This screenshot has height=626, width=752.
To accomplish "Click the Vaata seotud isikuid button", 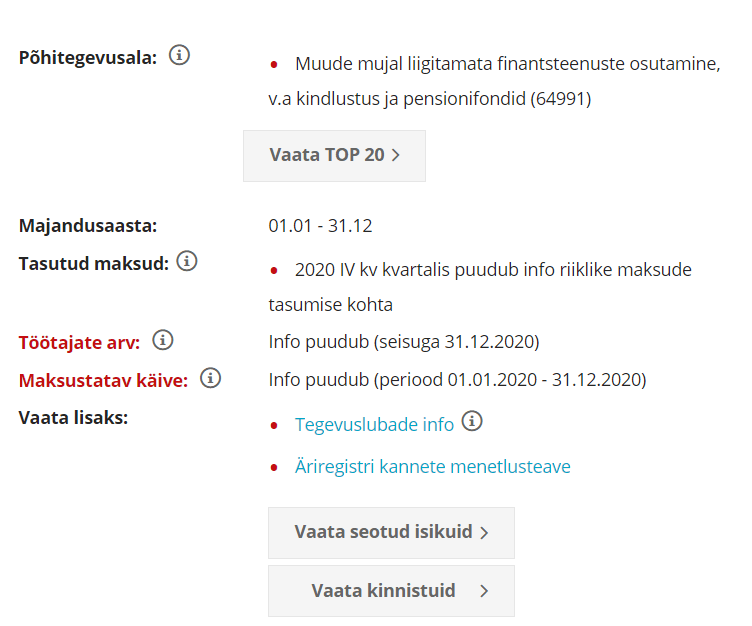I will click(391, 533).
